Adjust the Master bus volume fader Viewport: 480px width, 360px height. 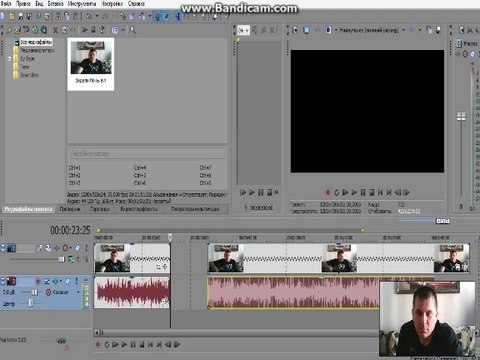pyautogui.click(x=461, y=116)
